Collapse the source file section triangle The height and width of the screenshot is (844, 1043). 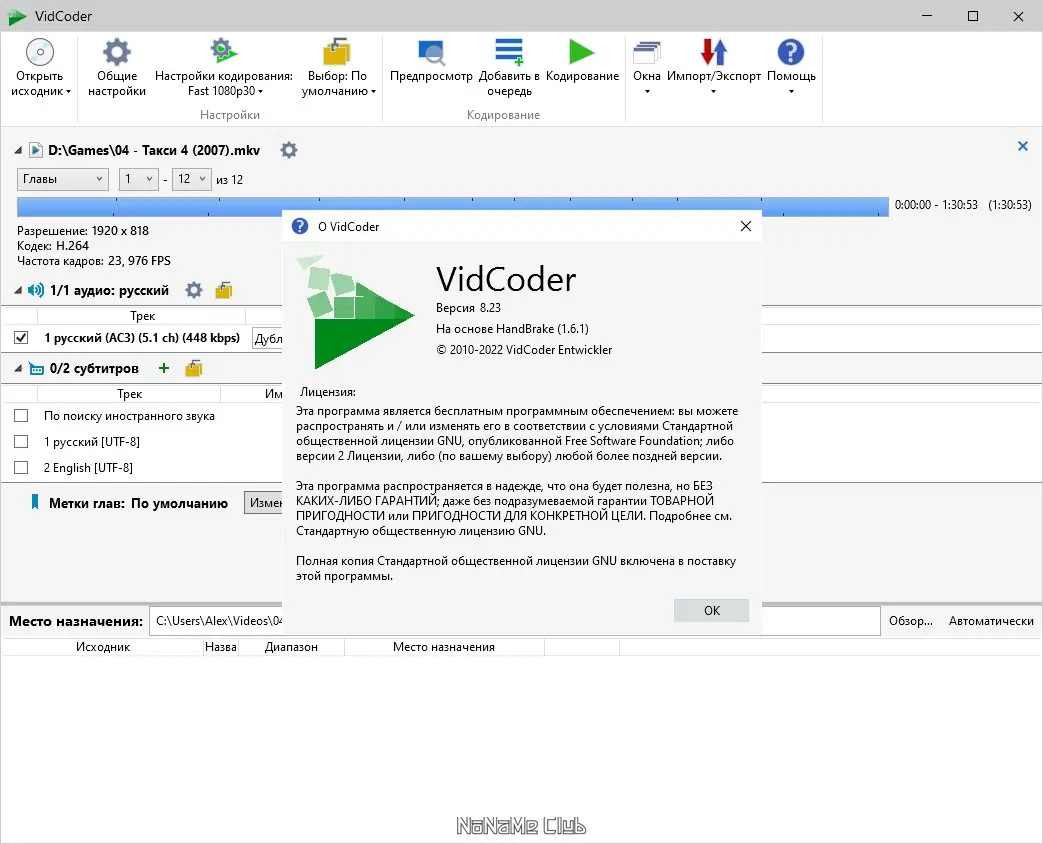click(x=19, y=151)
